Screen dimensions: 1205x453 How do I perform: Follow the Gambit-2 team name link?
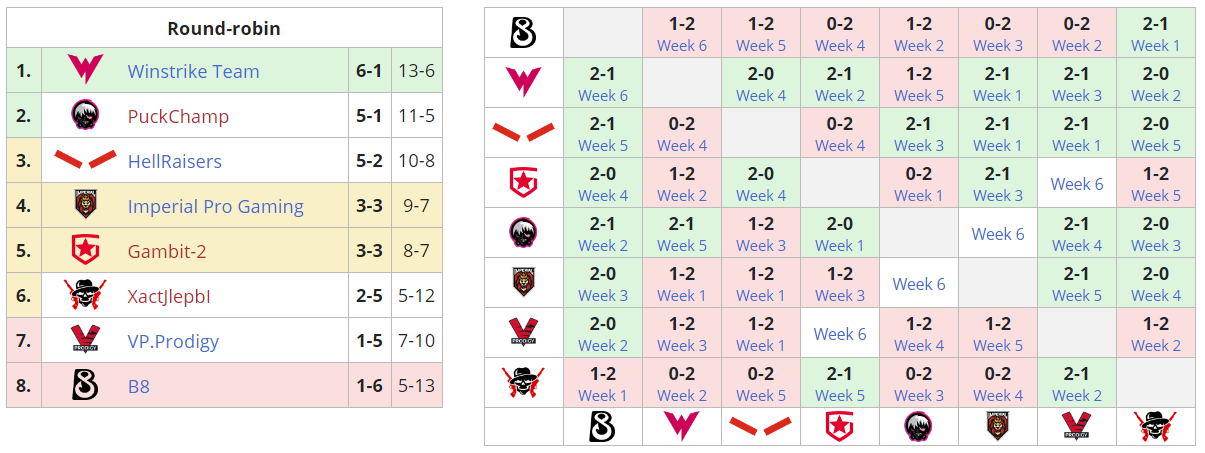click(x=167, y=251)
